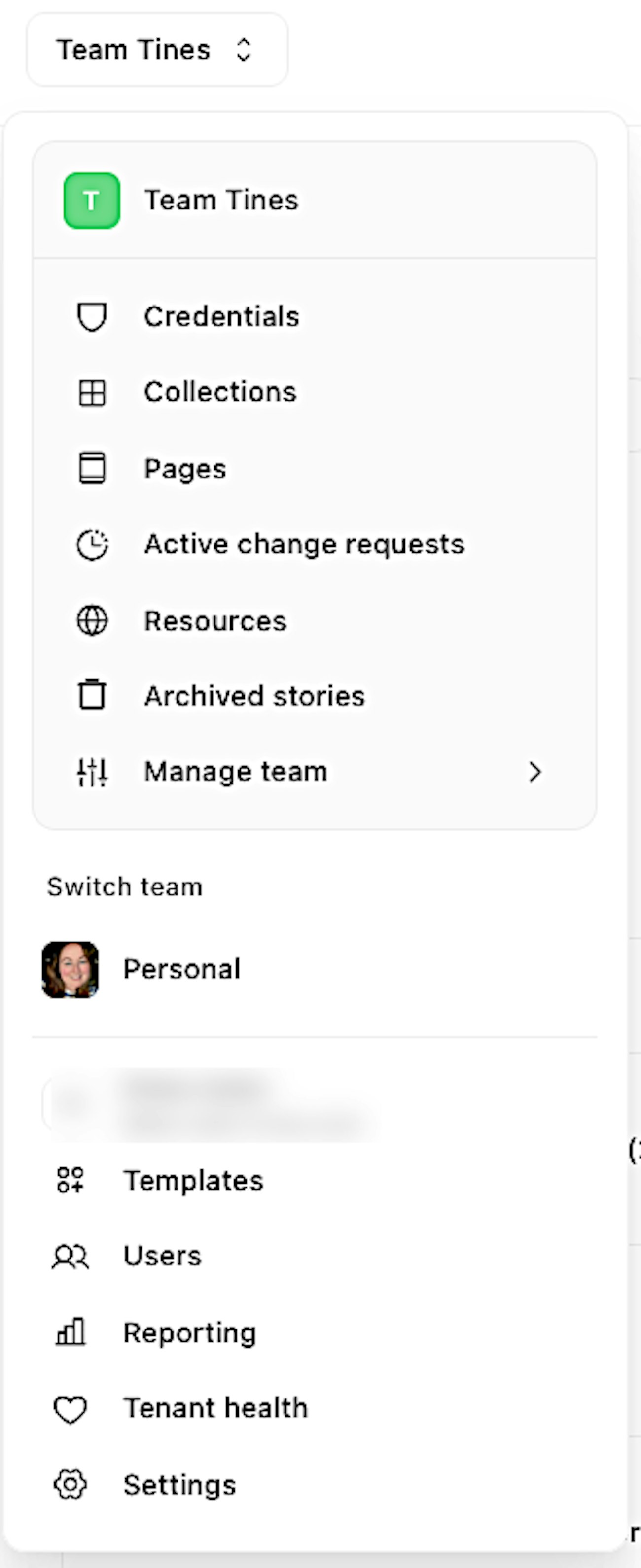Viewport: 641px width, 1568px height.
Task: Open Active change requests menu item
Action: [304, 544]
